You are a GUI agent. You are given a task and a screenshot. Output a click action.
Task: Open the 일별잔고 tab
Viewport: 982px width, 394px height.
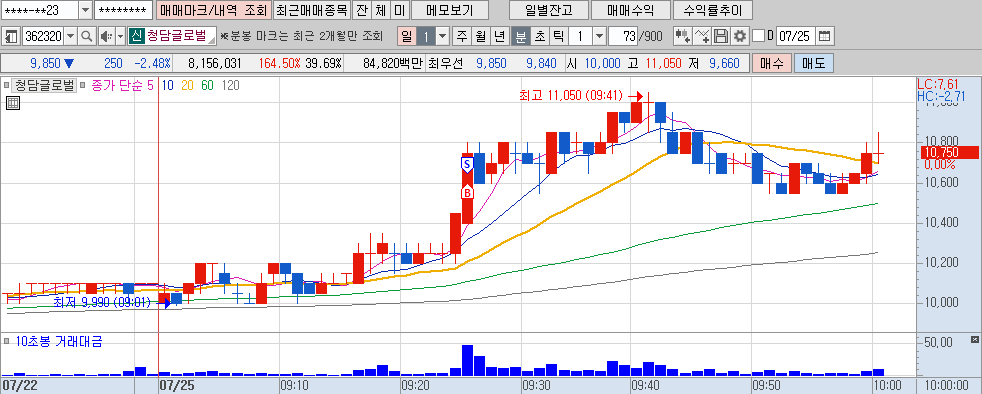coord(549,10)
